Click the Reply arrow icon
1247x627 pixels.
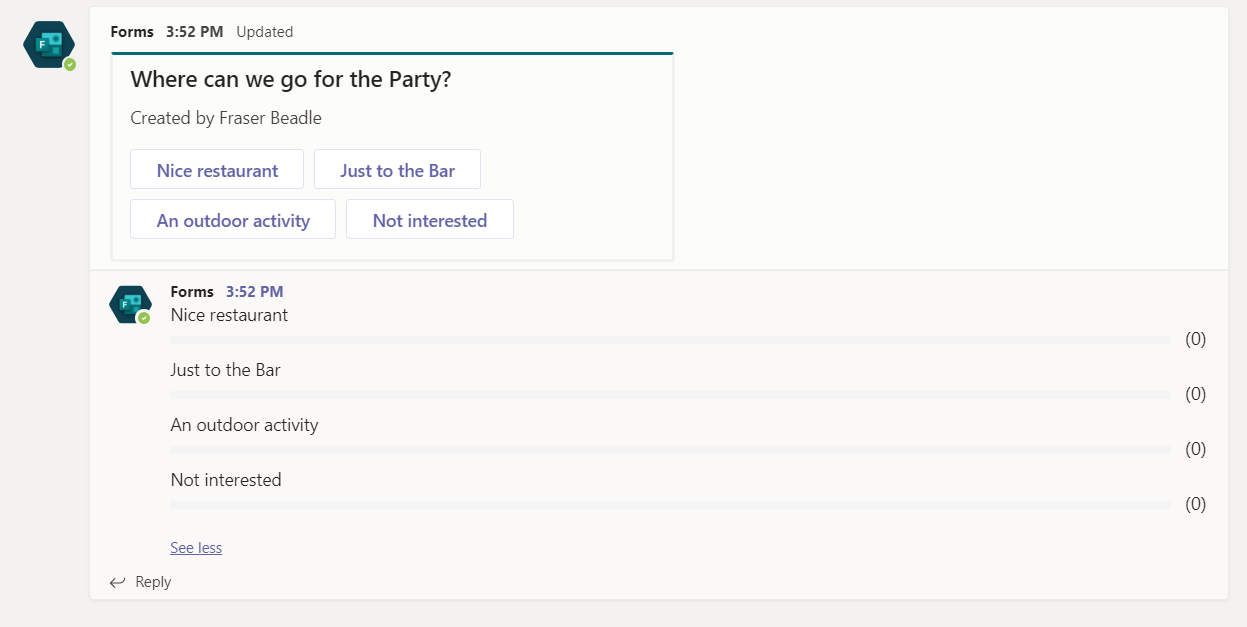pos(117,582)
